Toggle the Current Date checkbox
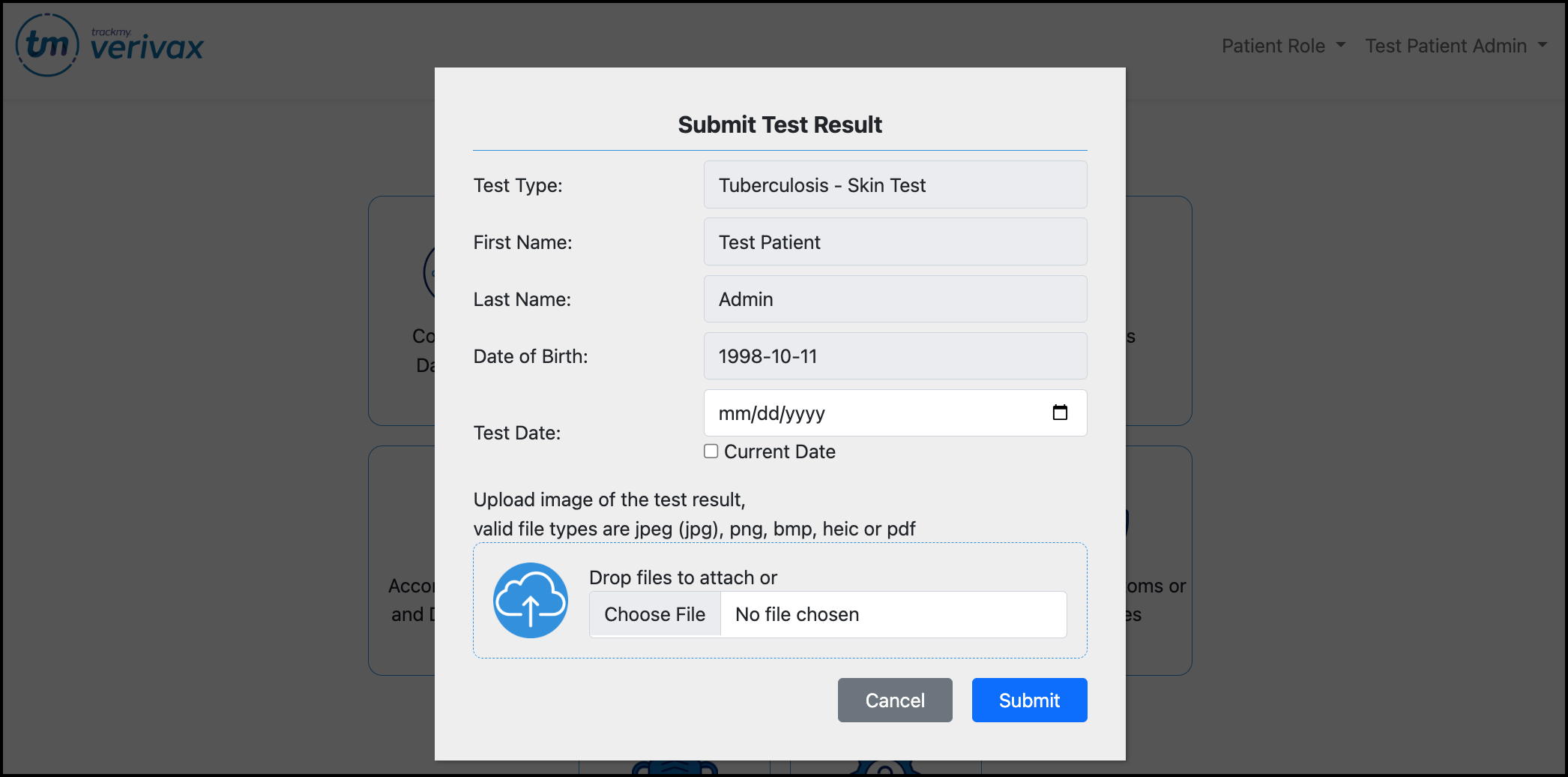The height and width of the screenshot is (777, 1568). [x=711, y=451]
